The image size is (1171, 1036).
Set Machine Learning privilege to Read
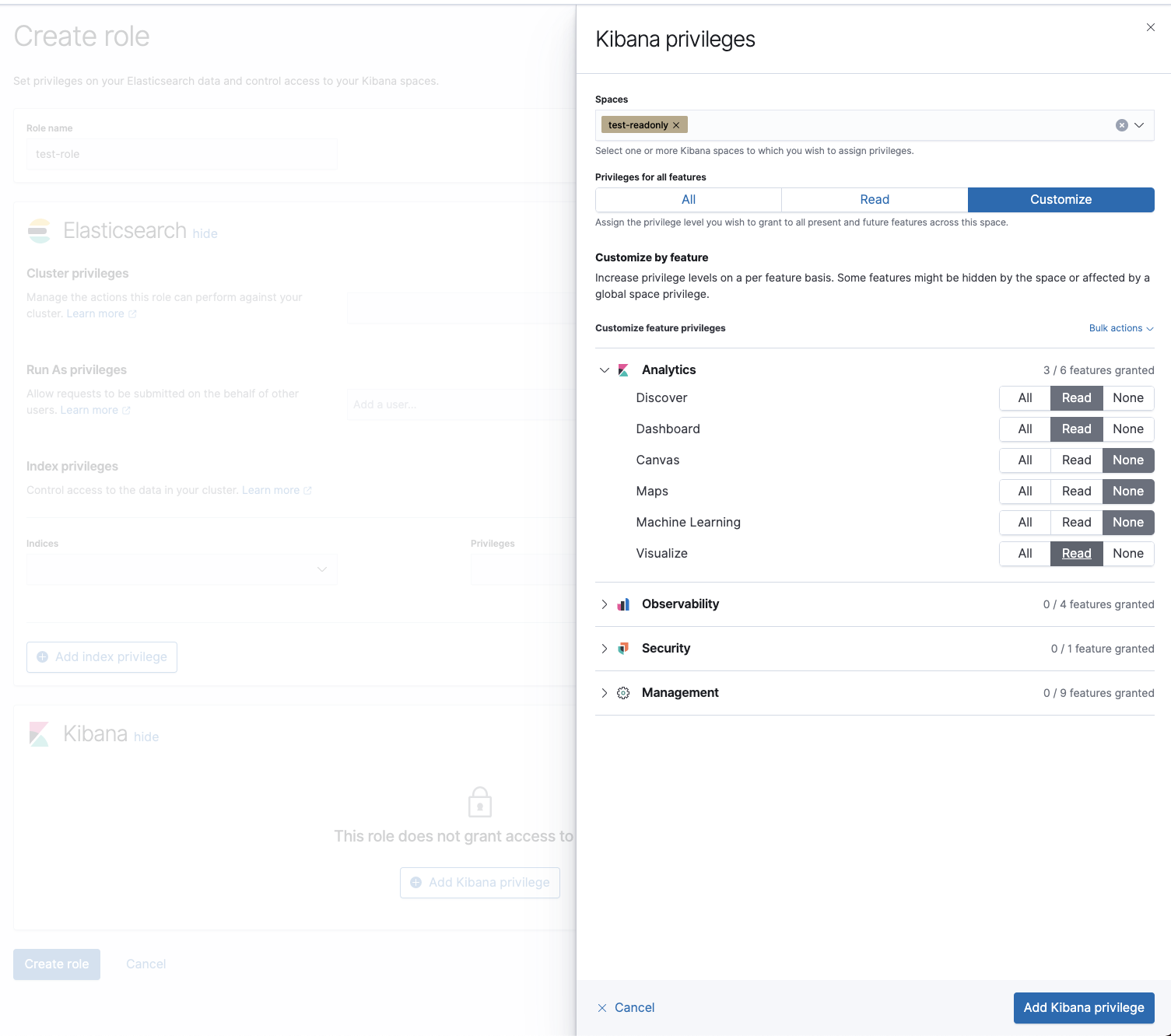coord(1077,523)
